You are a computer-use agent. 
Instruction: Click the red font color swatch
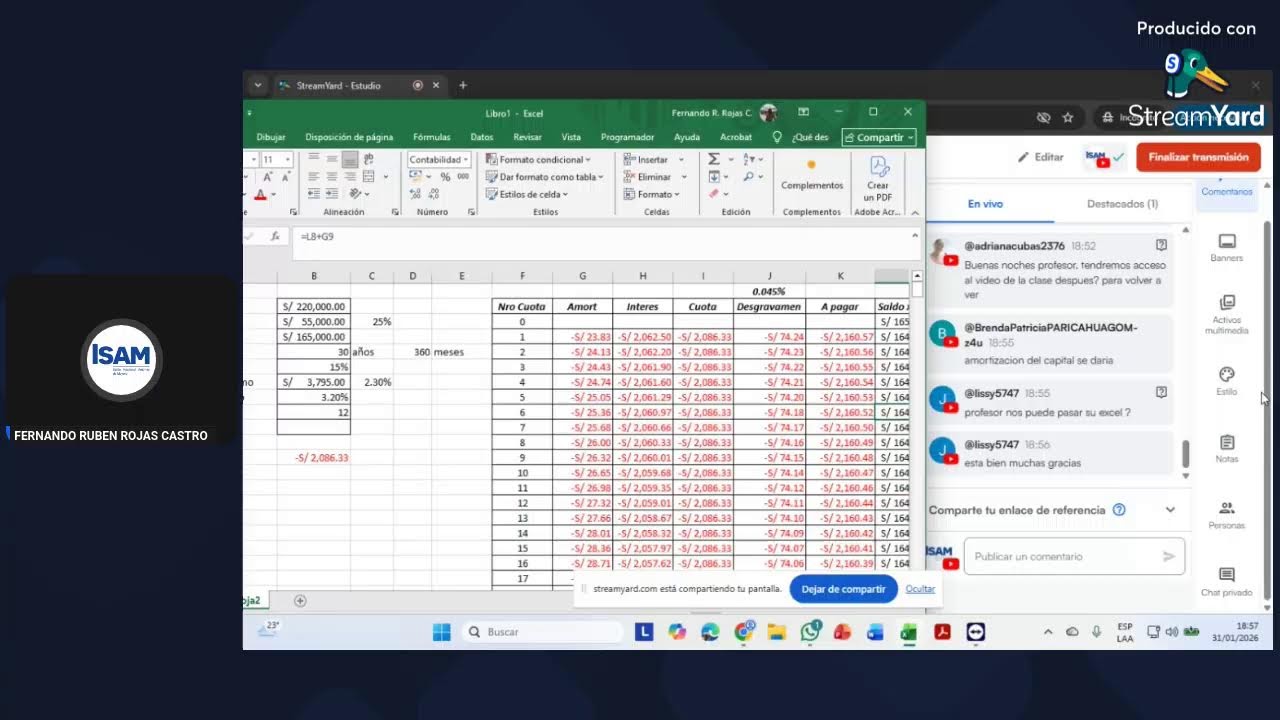(260, 194)
